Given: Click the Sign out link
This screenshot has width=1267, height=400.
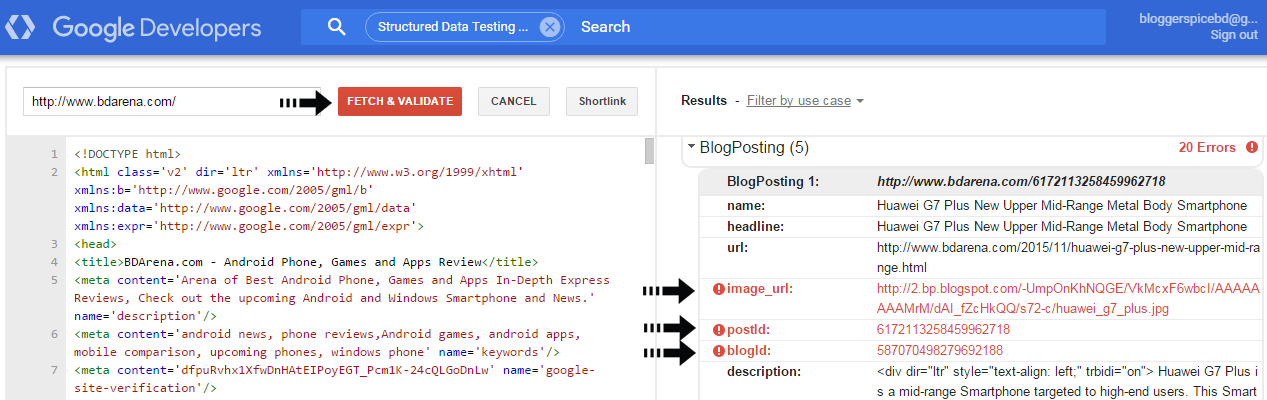Looking at the screenshot, I should (x=1233, y=35).
